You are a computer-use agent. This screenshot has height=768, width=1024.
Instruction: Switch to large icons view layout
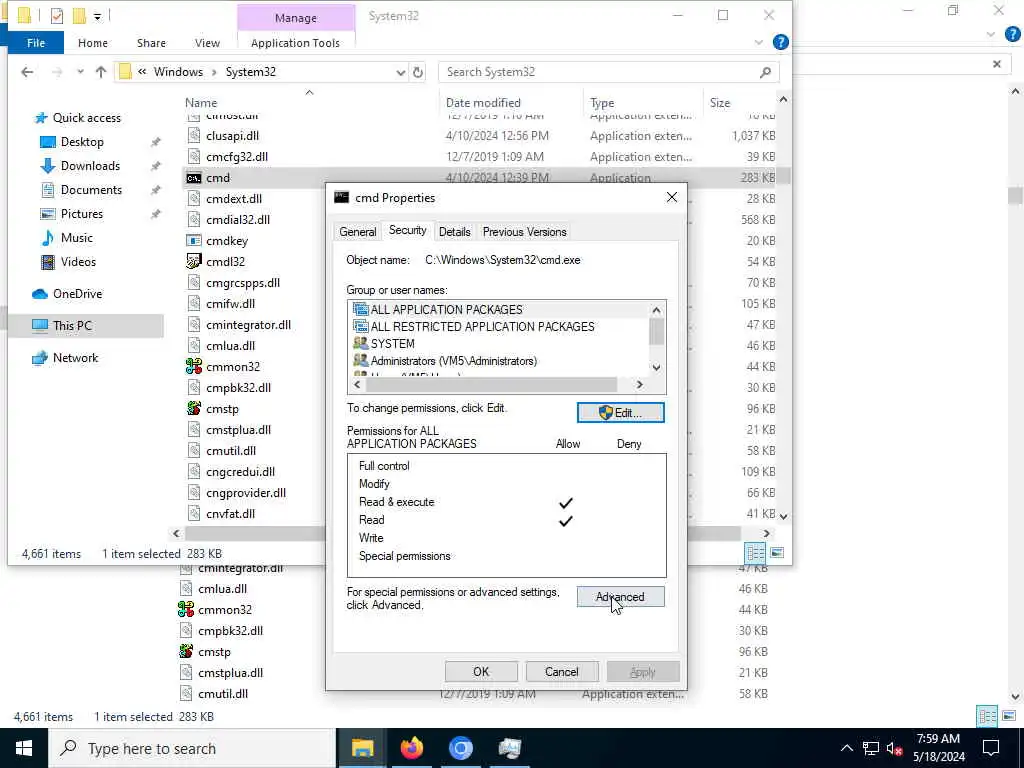click(777, 553)
